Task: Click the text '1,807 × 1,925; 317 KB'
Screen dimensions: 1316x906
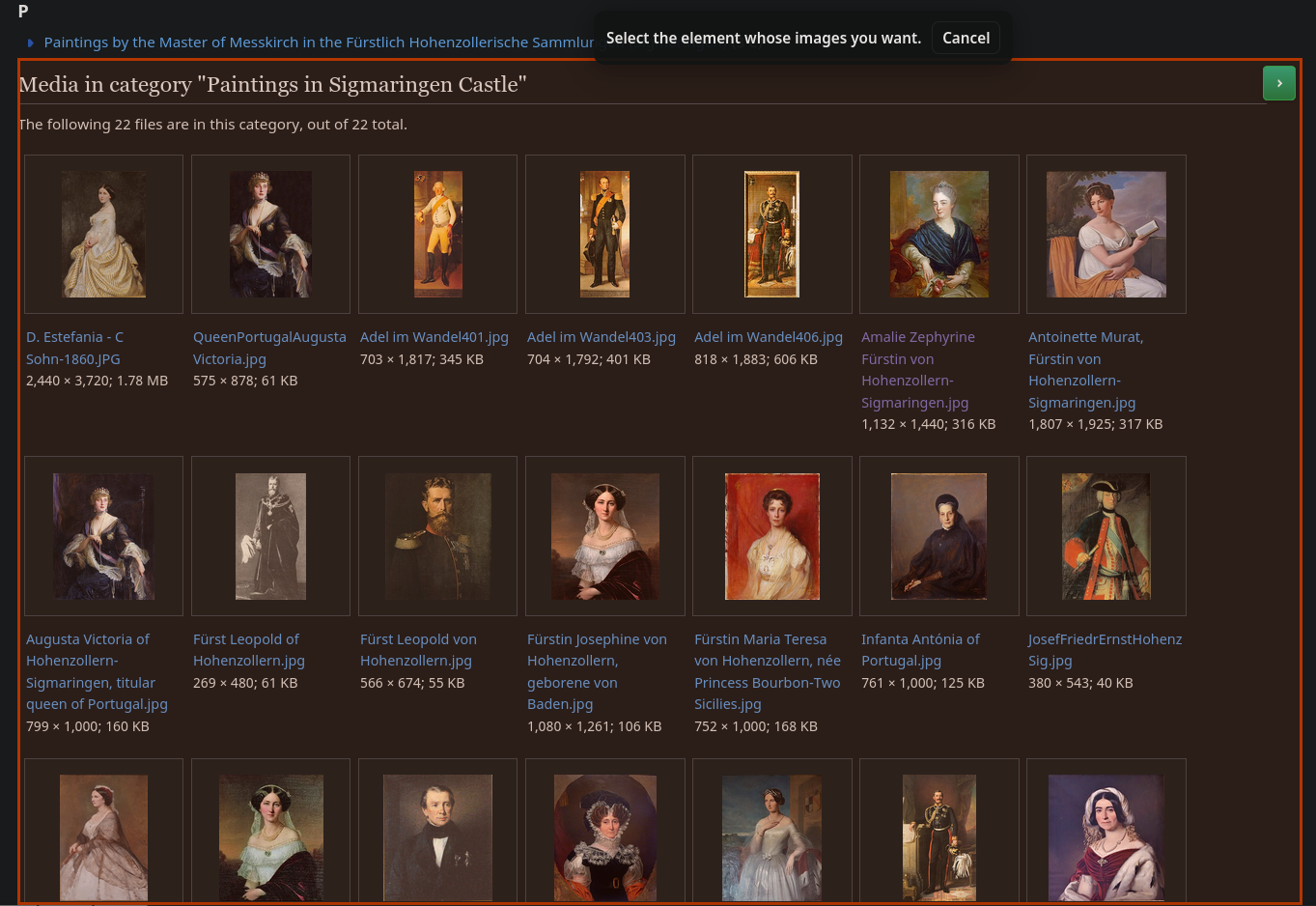Action: [x=1095, y=424]
